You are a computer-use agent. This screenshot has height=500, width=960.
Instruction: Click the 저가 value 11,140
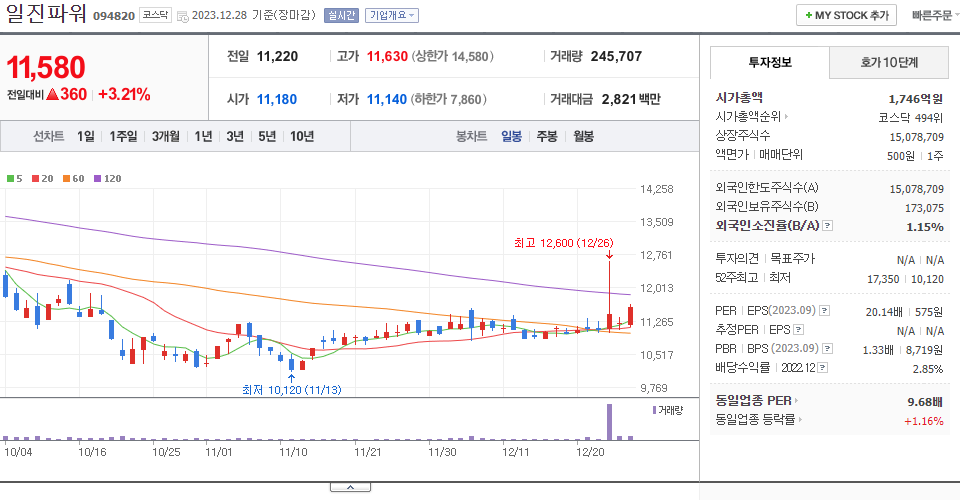387,99
